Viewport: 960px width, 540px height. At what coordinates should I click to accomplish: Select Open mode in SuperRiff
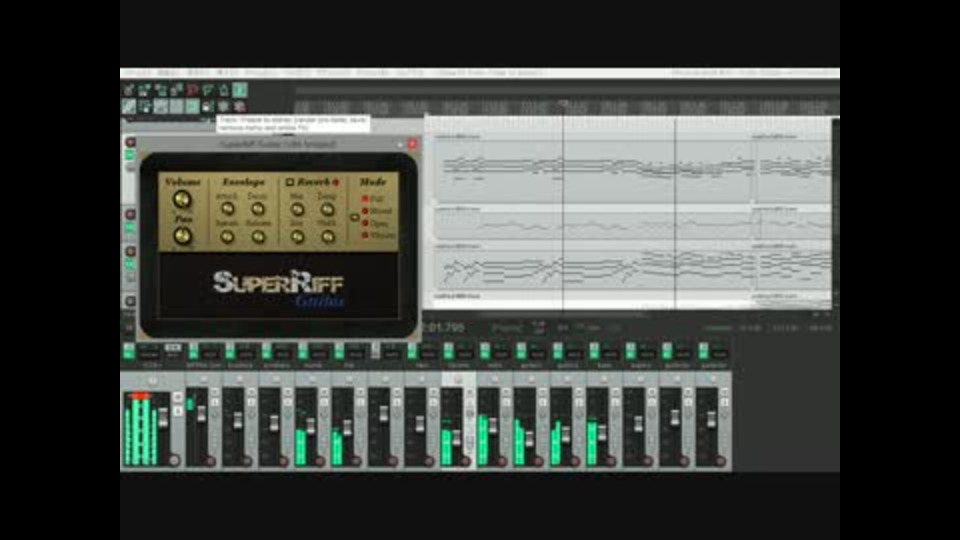pyautogui.click(x=365, y=223)
